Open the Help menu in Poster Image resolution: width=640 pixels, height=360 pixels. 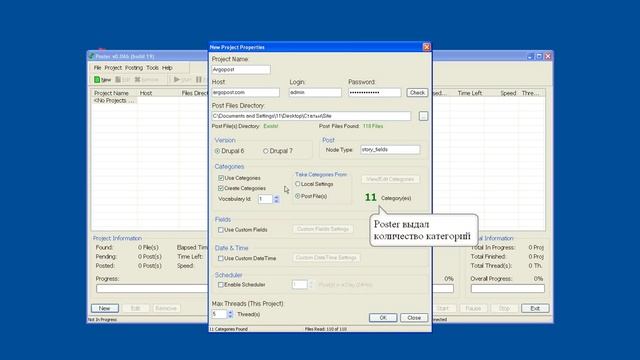[x=167, y=68]
